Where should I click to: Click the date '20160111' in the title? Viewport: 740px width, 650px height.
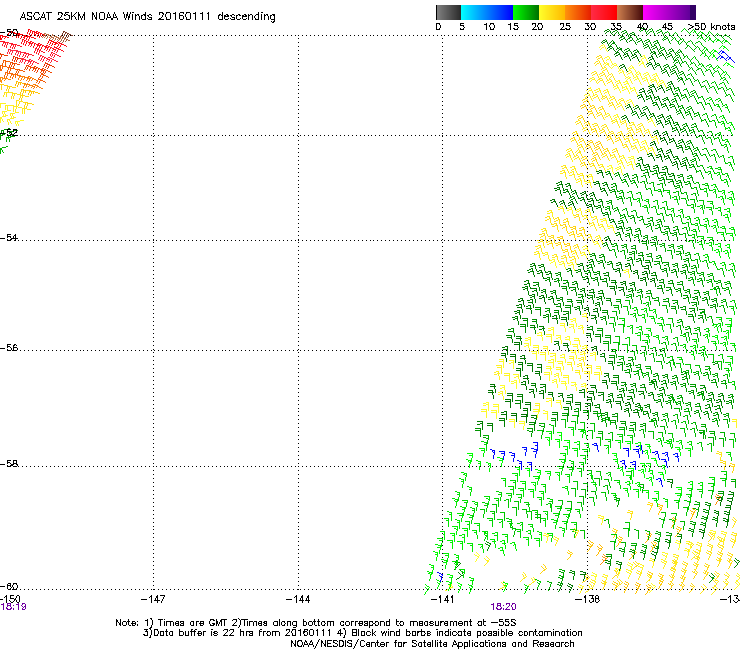tap(185, 16)
